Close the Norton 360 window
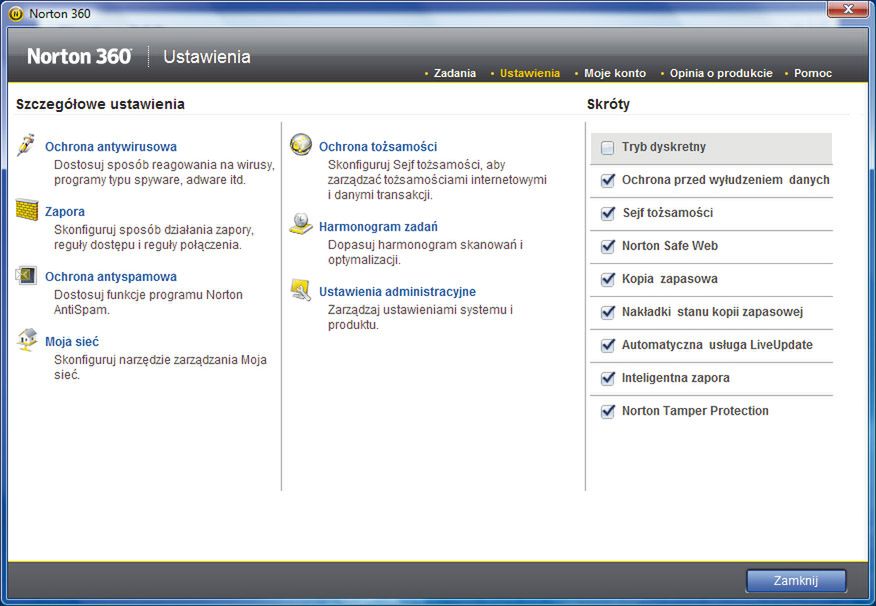 point(848,9)
